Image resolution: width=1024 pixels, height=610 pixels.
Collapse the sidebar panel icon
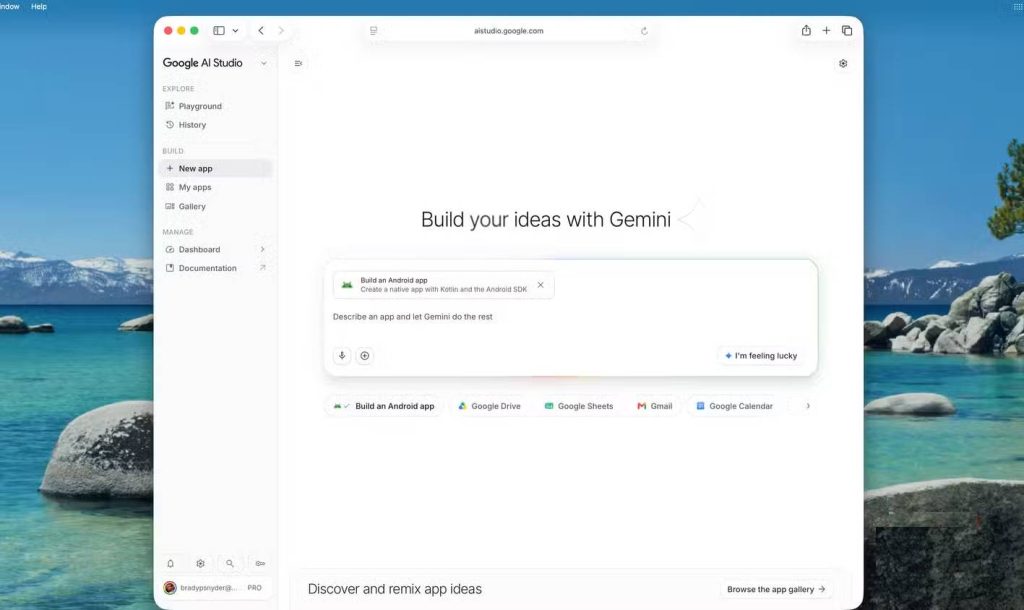pos(298,63)
